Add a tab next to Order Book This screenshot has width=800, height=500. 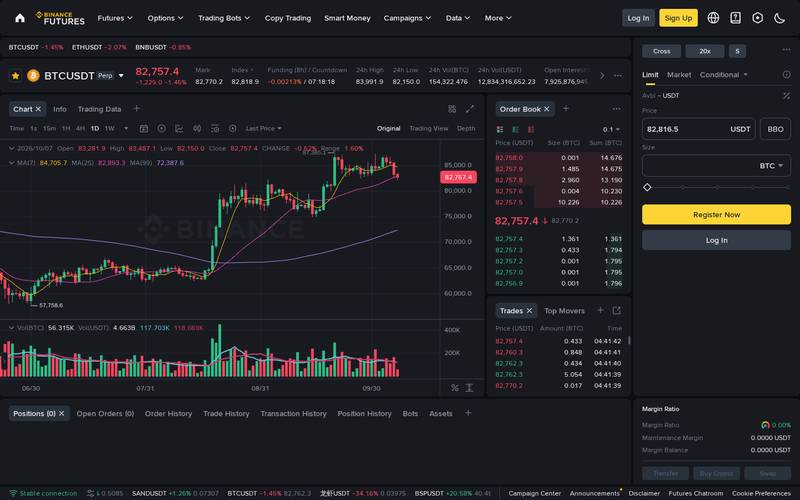pyautogui.click(x=566, y=108)
